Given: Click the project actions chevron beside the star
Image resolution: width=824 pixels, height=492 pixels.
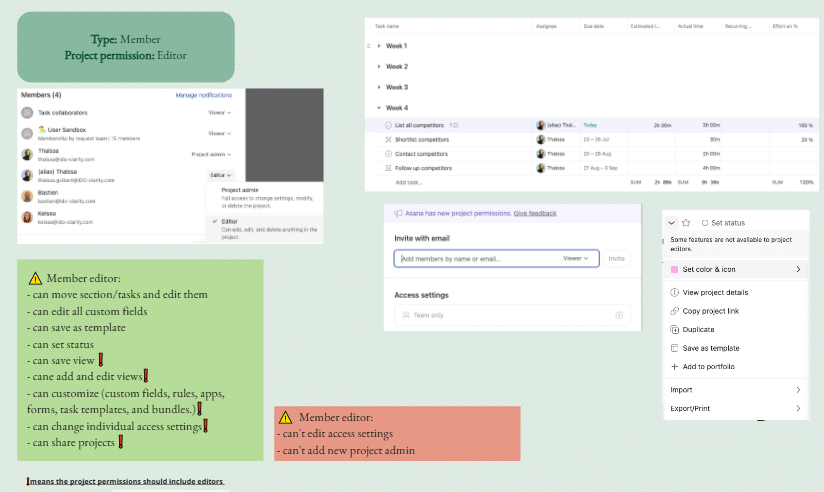Looking at the screenshot, I should [x=671, y=222].
